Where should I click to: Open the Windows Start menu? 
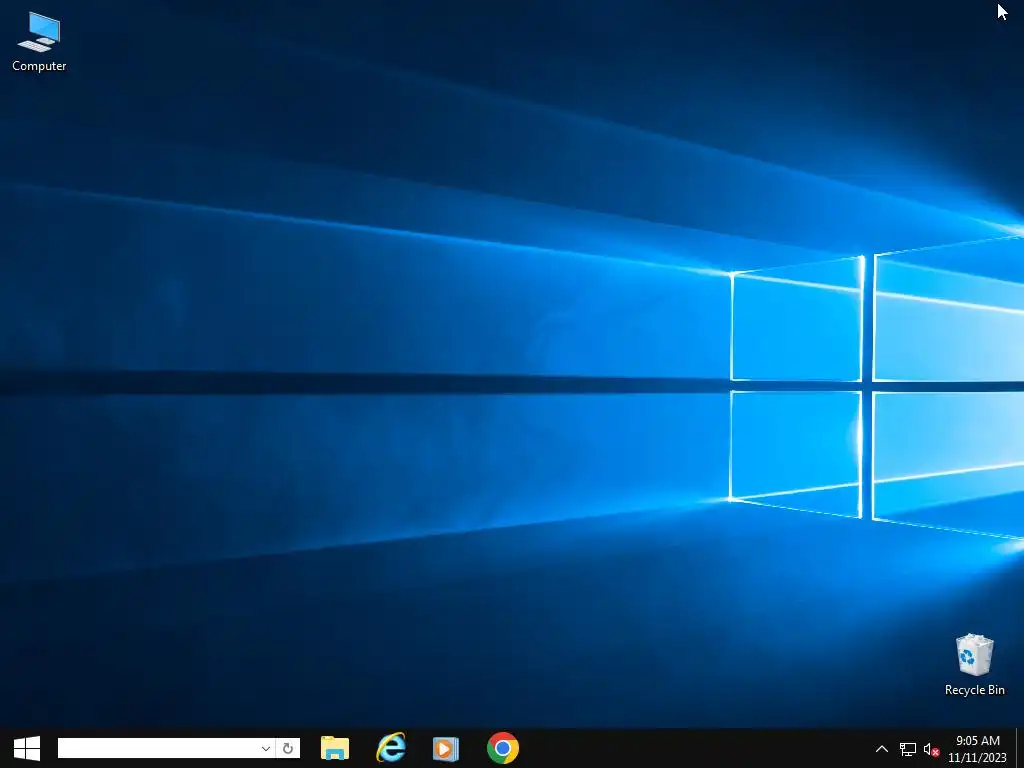[27, 748]
